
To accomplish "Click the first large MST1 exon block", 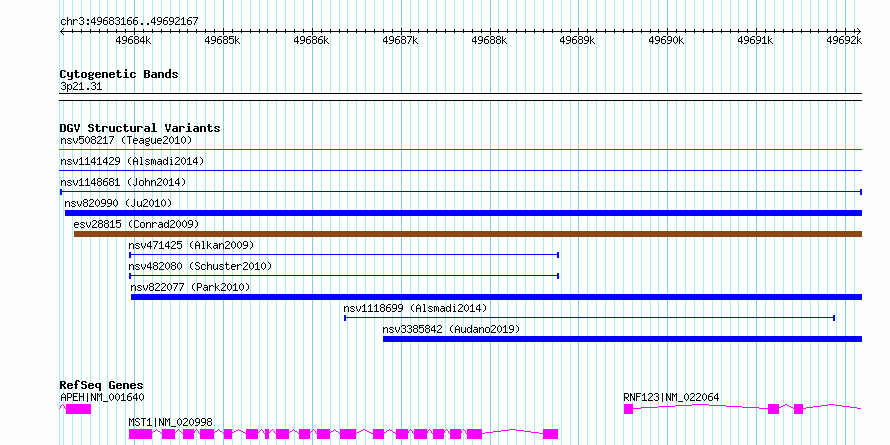I will coord(140,434).
